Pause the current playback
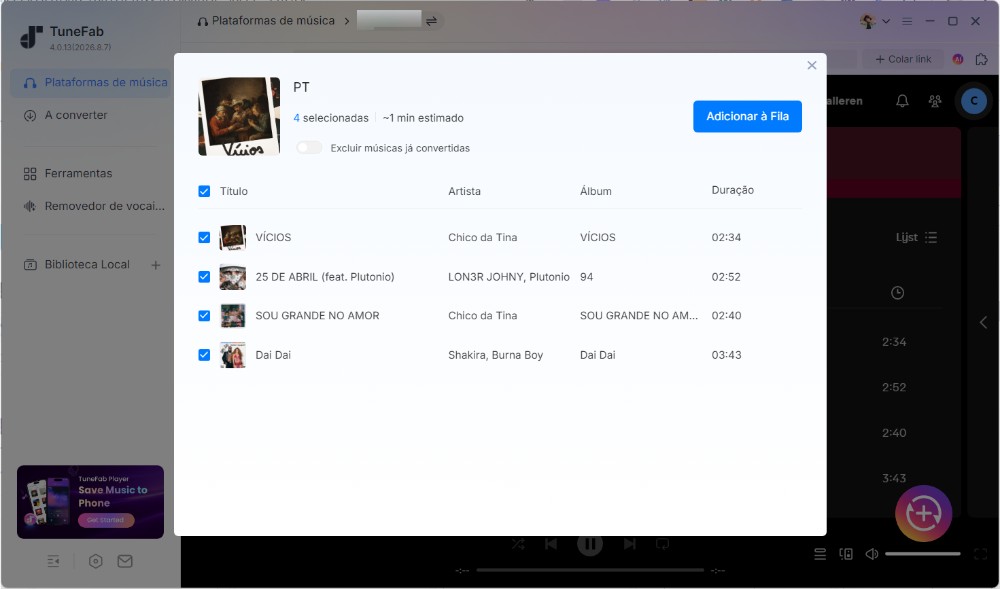The width and height of the screenshot is (1000, 589). click(590, 544)
